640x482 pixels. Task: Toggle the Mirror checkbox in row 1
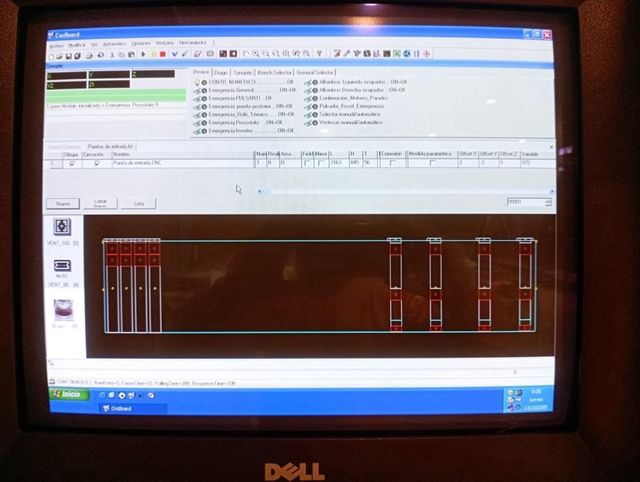(x=321, y=163)
